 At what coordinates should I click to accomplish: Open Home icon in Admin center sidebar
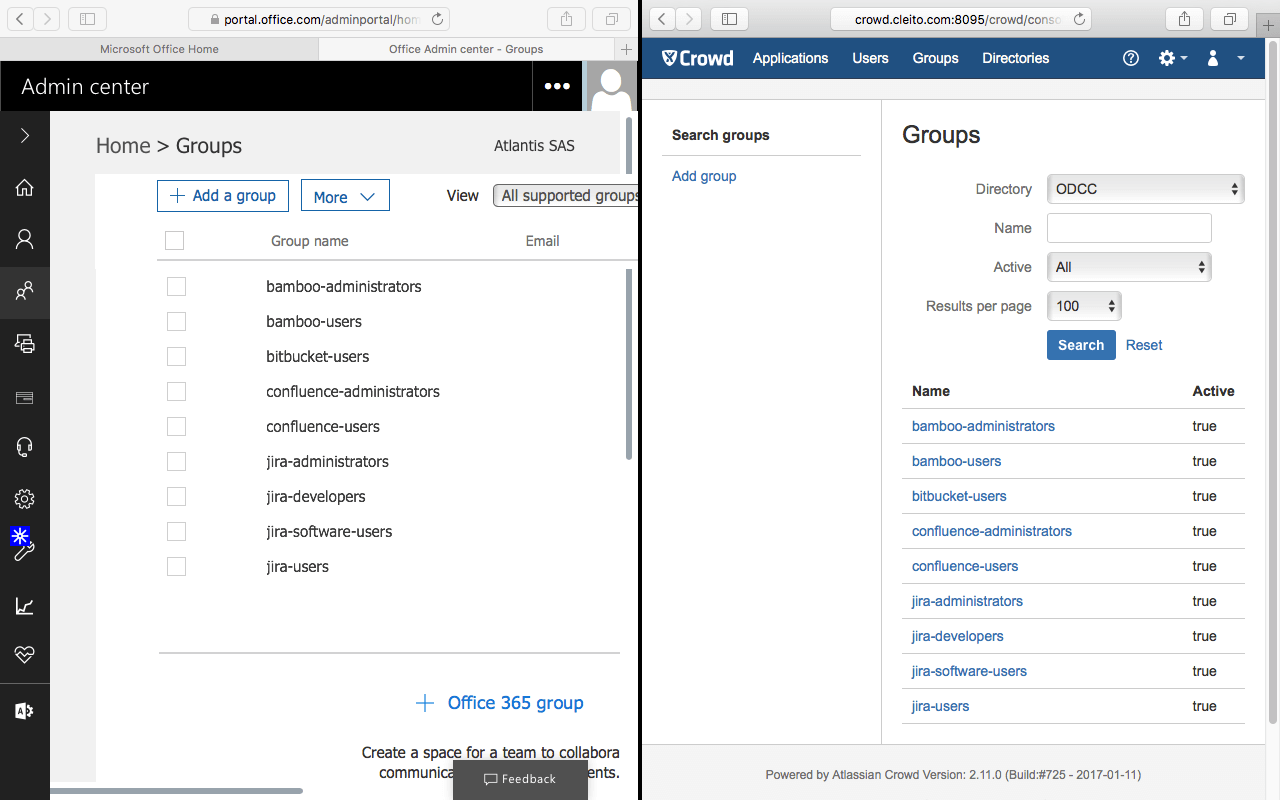click(x=25, y=187)
